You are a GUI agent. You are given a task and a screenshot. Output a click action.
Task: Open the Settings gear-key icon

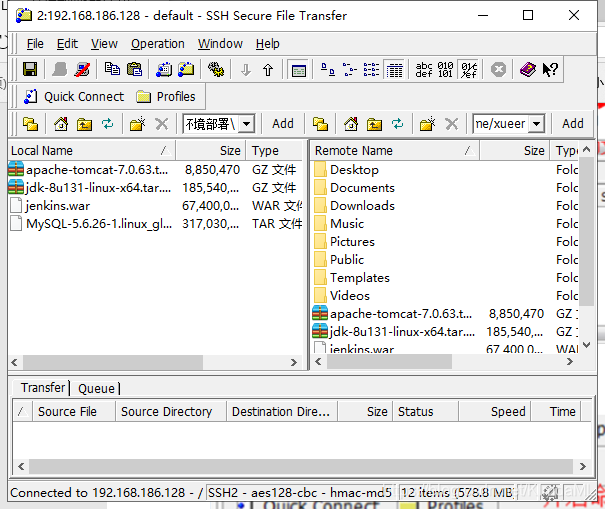(216, 69)
